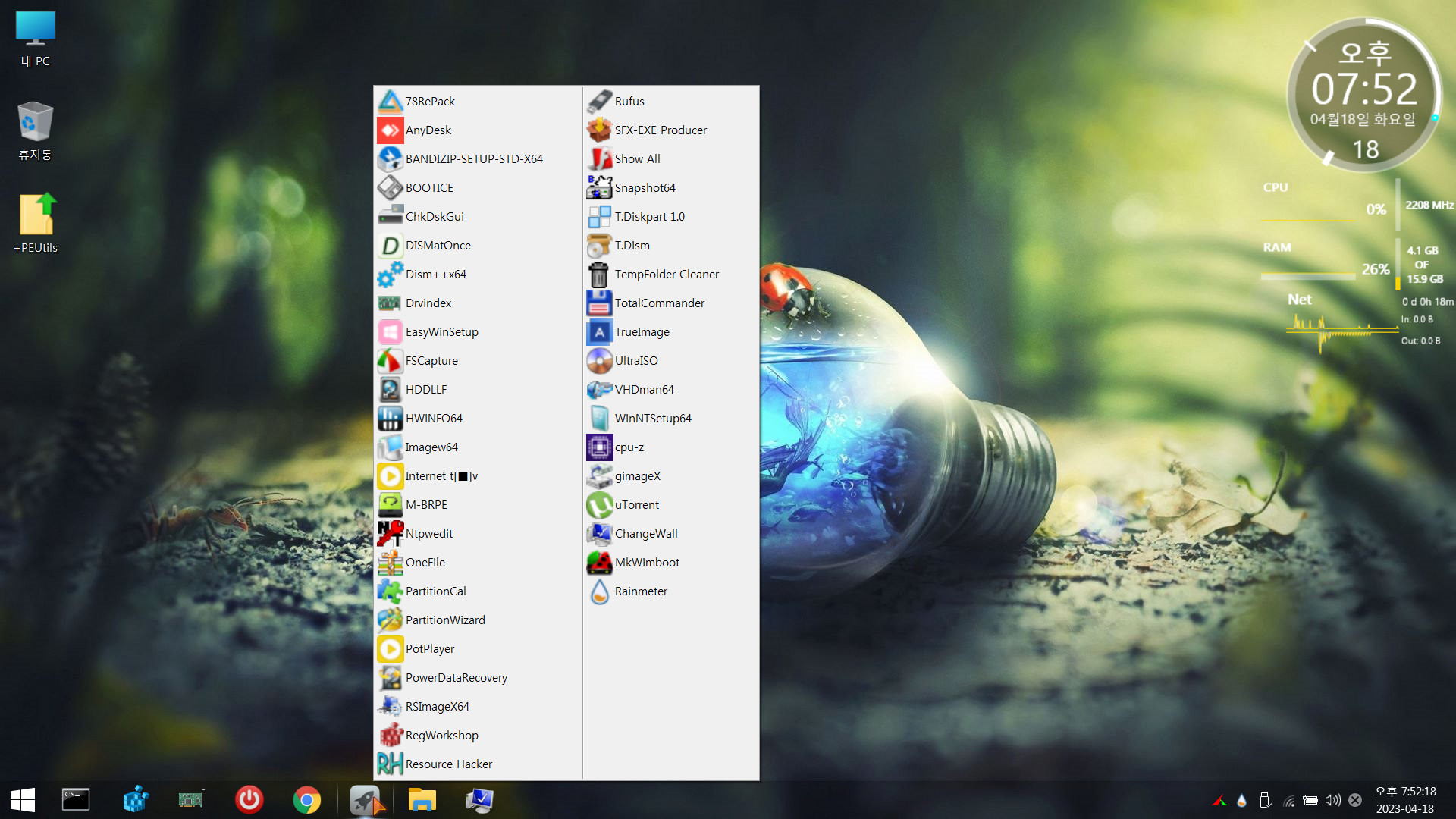
Task: Run TempFolder Cleaner via trash icon
Action: [x=599, y=275]
